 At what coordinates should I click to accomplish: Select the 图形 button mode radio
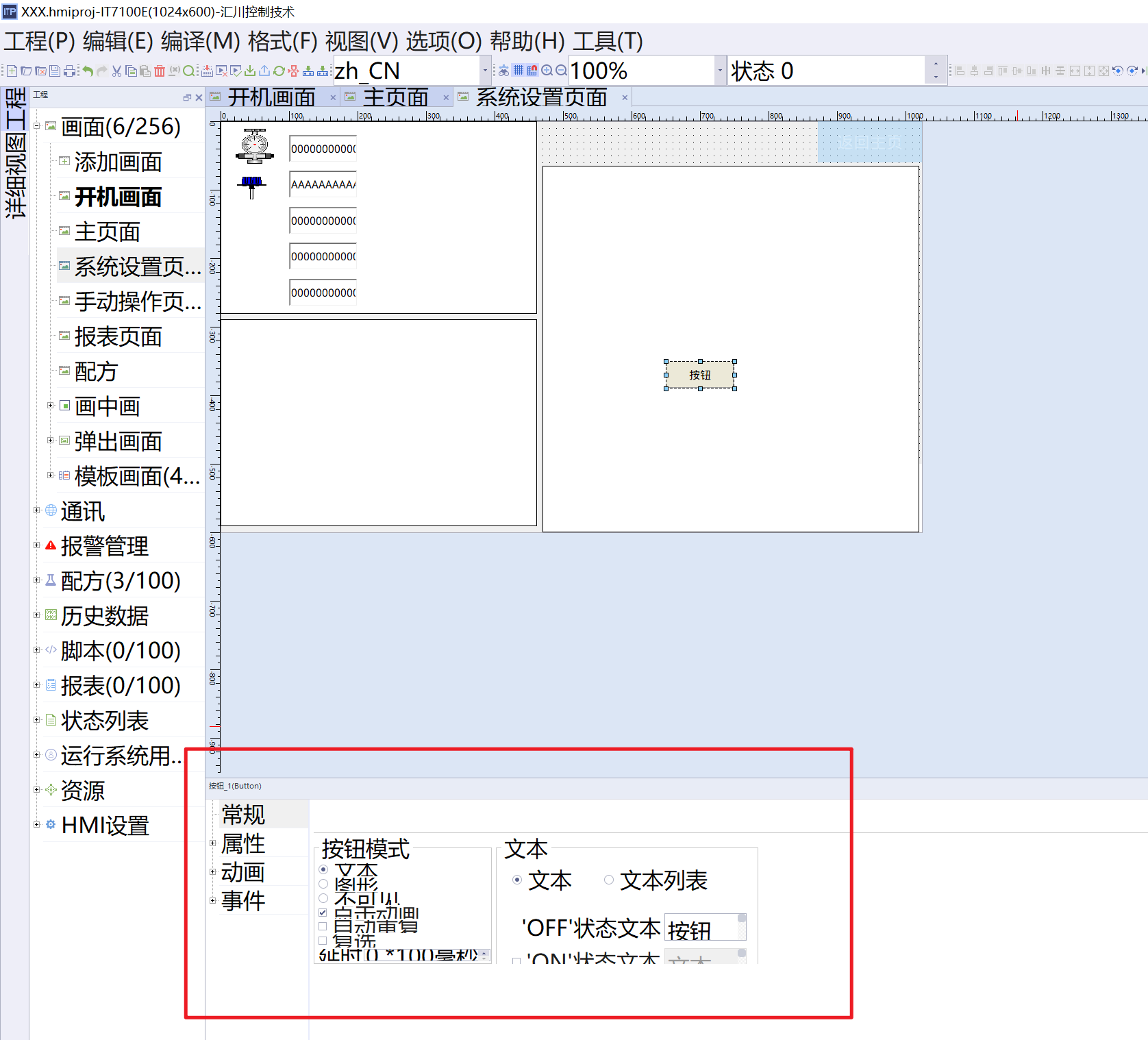pyautogui.click(x=323, y=884)
